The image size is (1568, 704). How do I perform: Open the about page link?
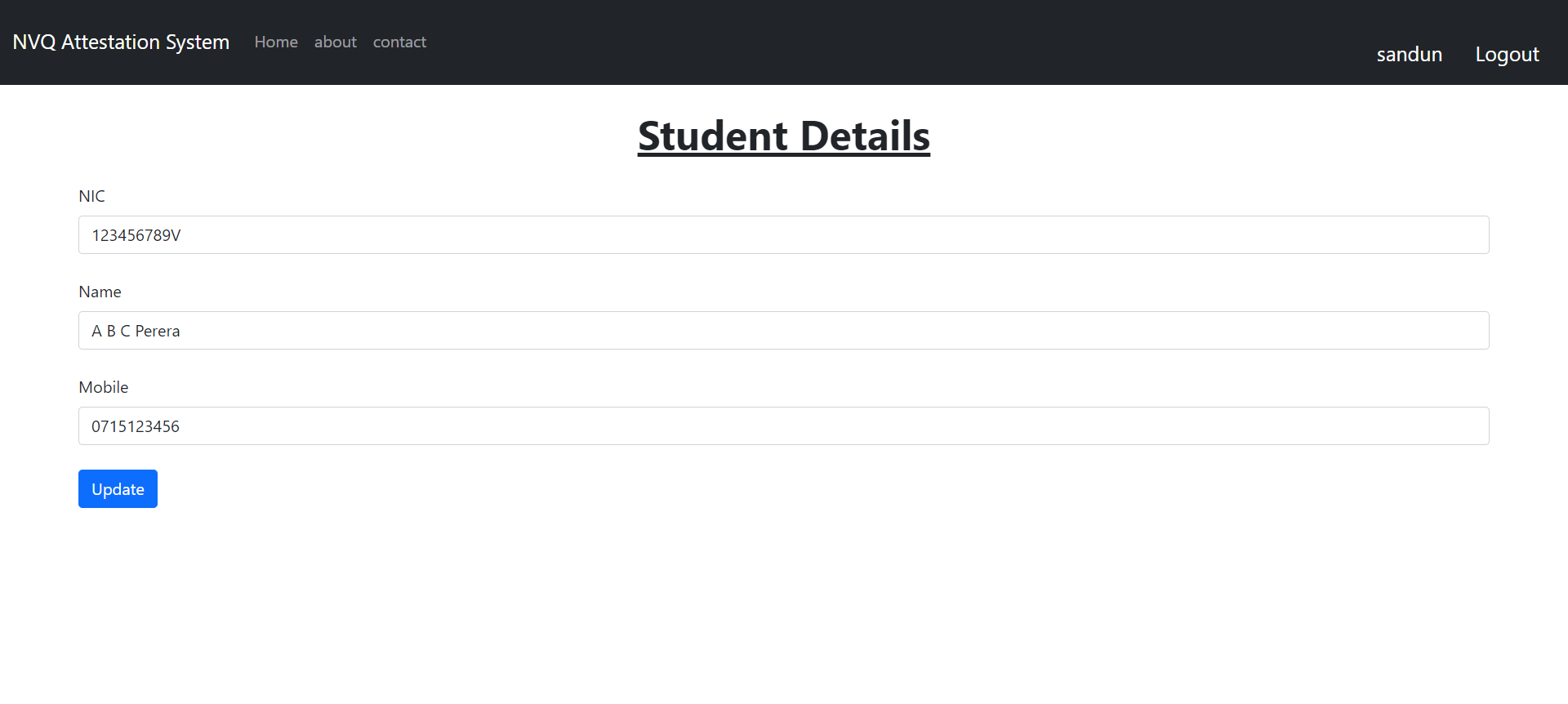pos(336,42)
